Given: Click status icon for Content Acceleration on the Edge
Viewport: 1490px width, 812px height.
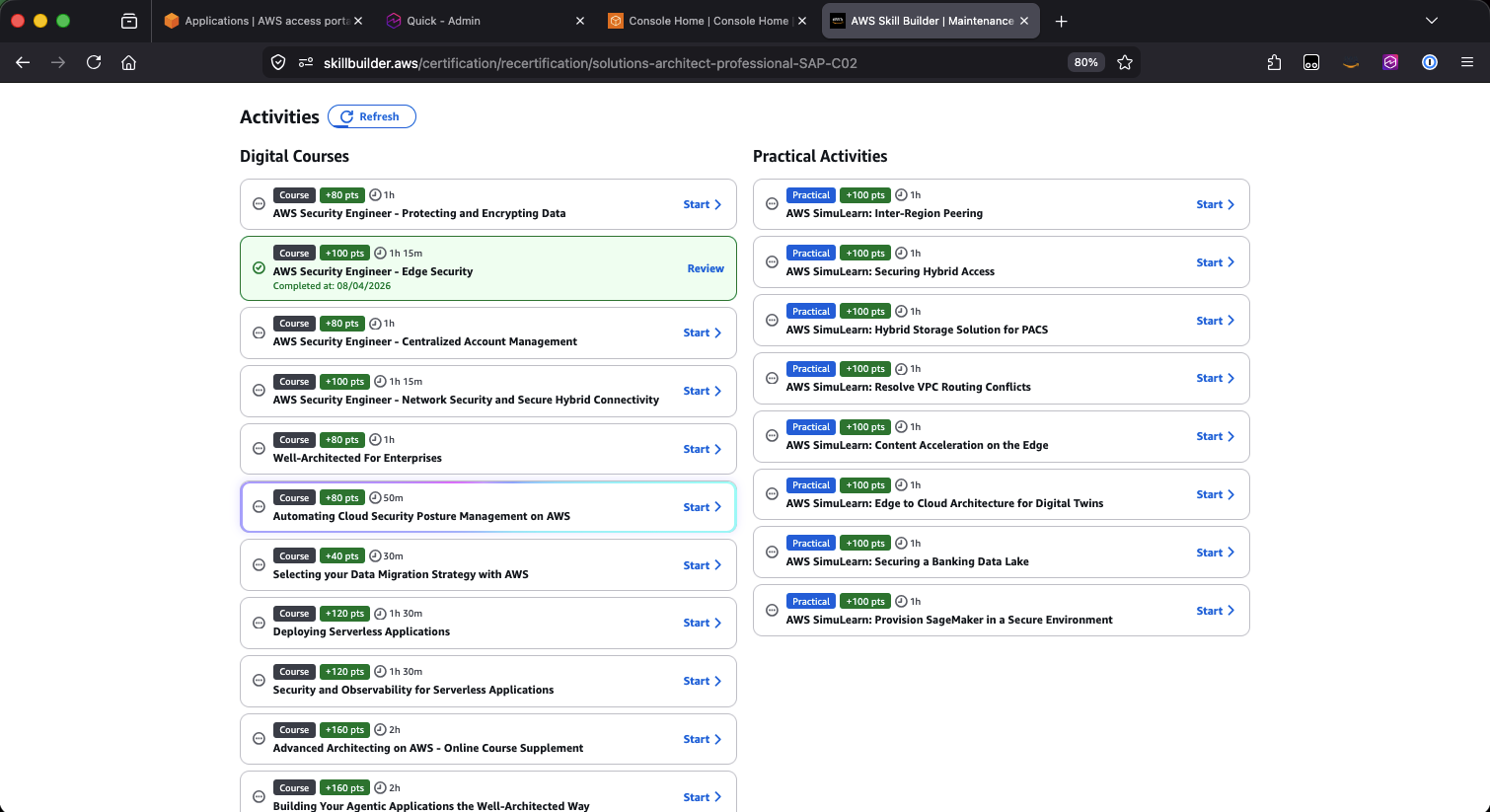Looking at the screenshot, I should [772, 436].
